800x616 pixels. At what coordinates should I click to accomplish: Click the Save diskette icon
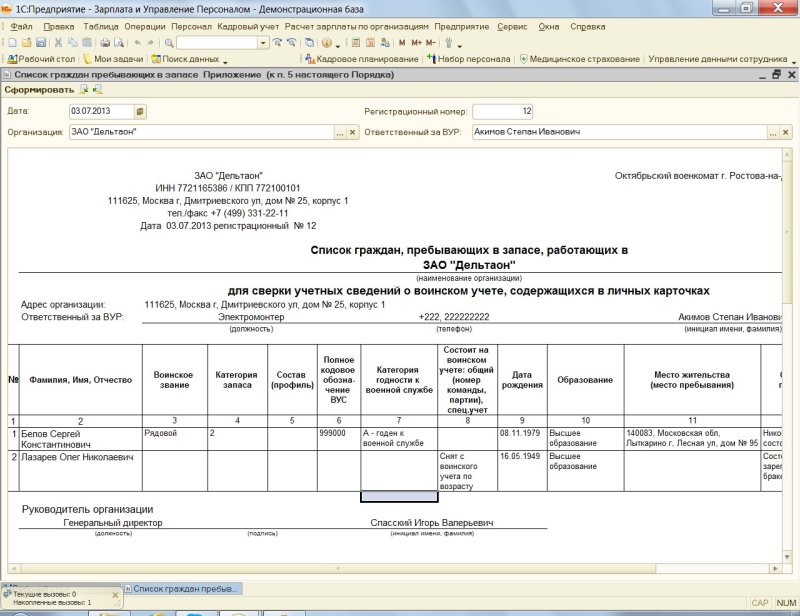point(41,43)
